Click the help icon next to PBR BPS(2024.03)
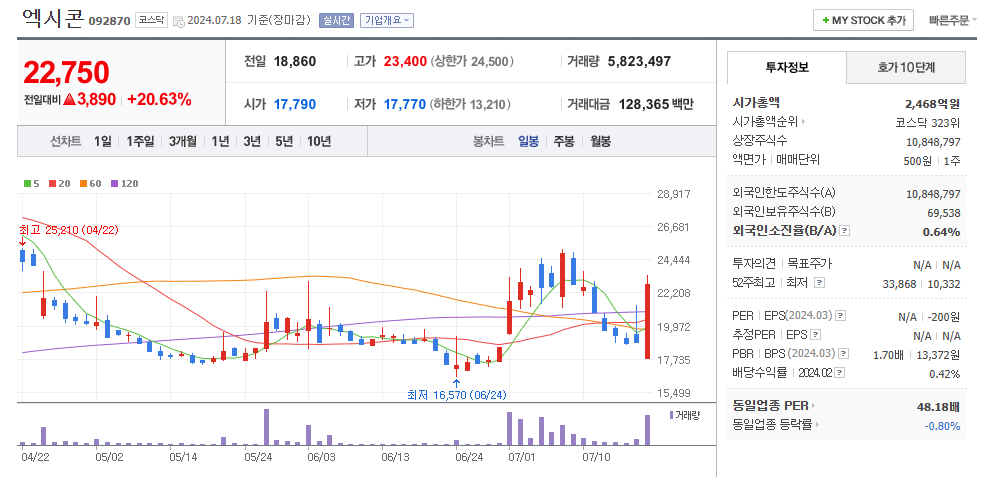The image size is (992, 477). click(843, 354)
